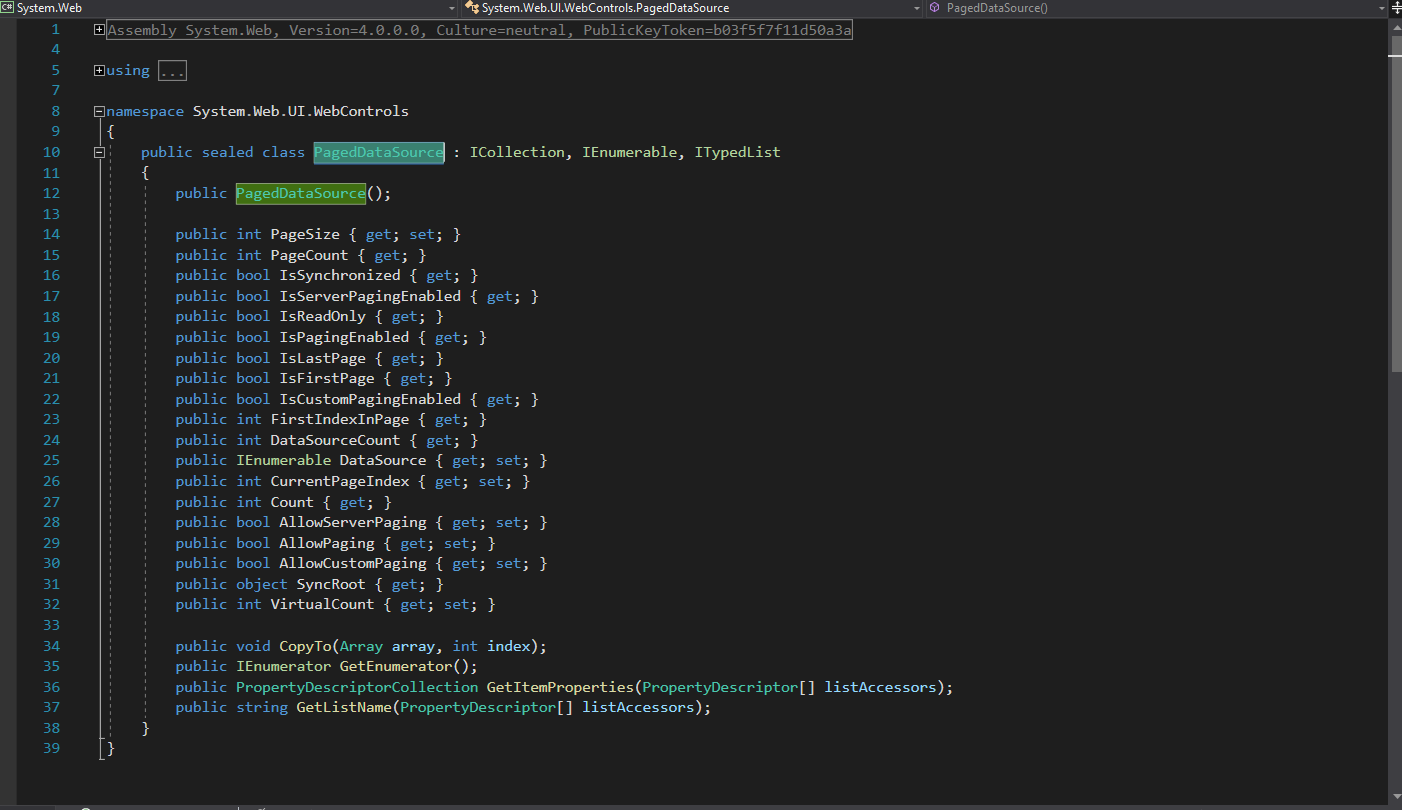The image size is (1402, 810).
Task: Click the AllowCustomPaging property name
Action: [353, 563]
